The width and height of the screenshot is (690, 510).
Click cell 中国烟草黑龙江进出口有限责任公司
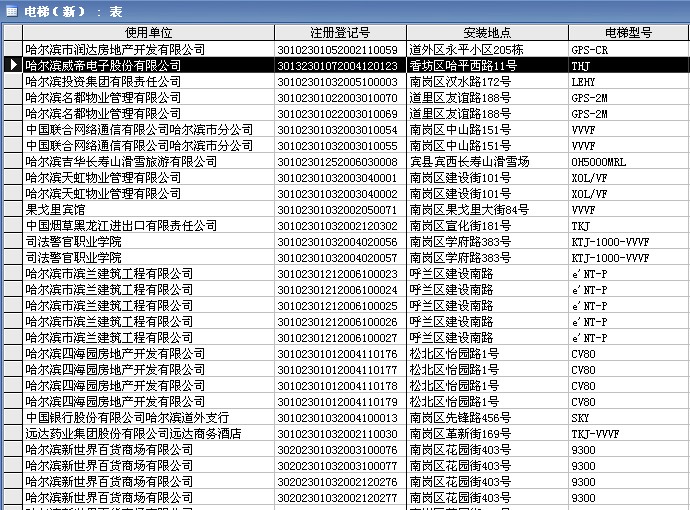[x=148, y=225]
